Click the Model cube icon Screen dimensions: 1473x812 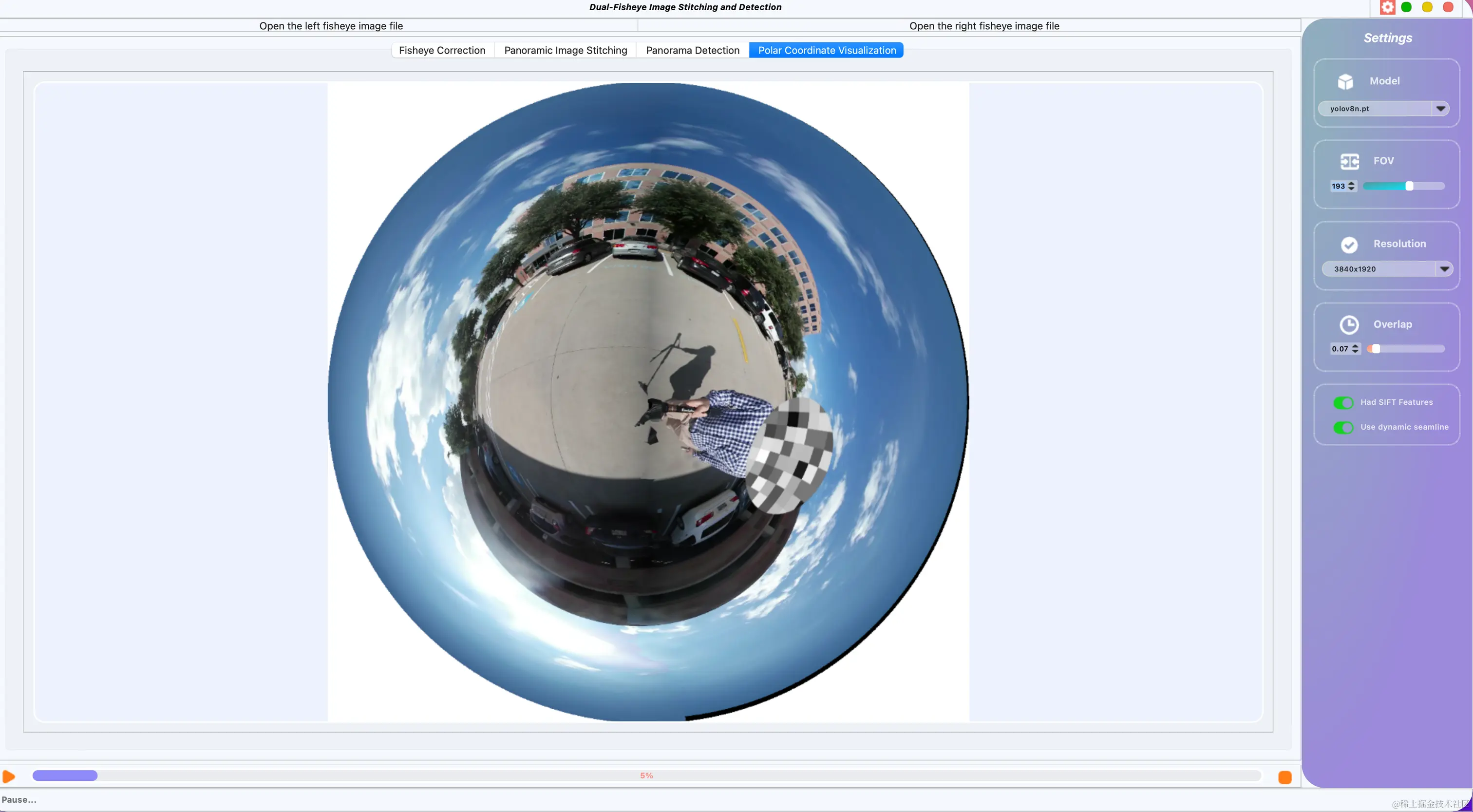click(x=1345, y=82)
